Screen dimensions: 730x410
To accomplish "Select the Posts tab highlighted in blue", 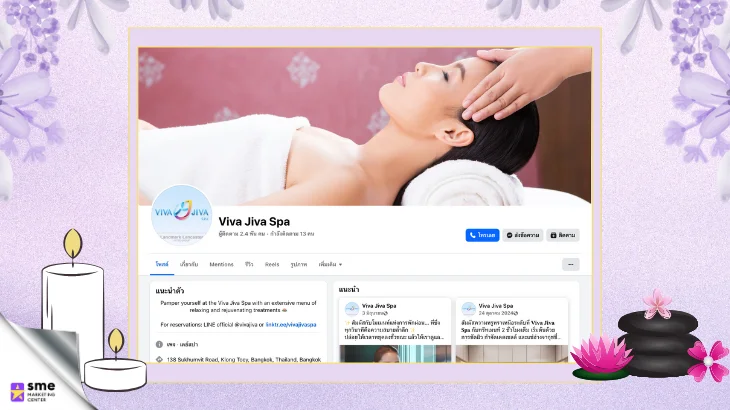I will (x=161, y=265).
